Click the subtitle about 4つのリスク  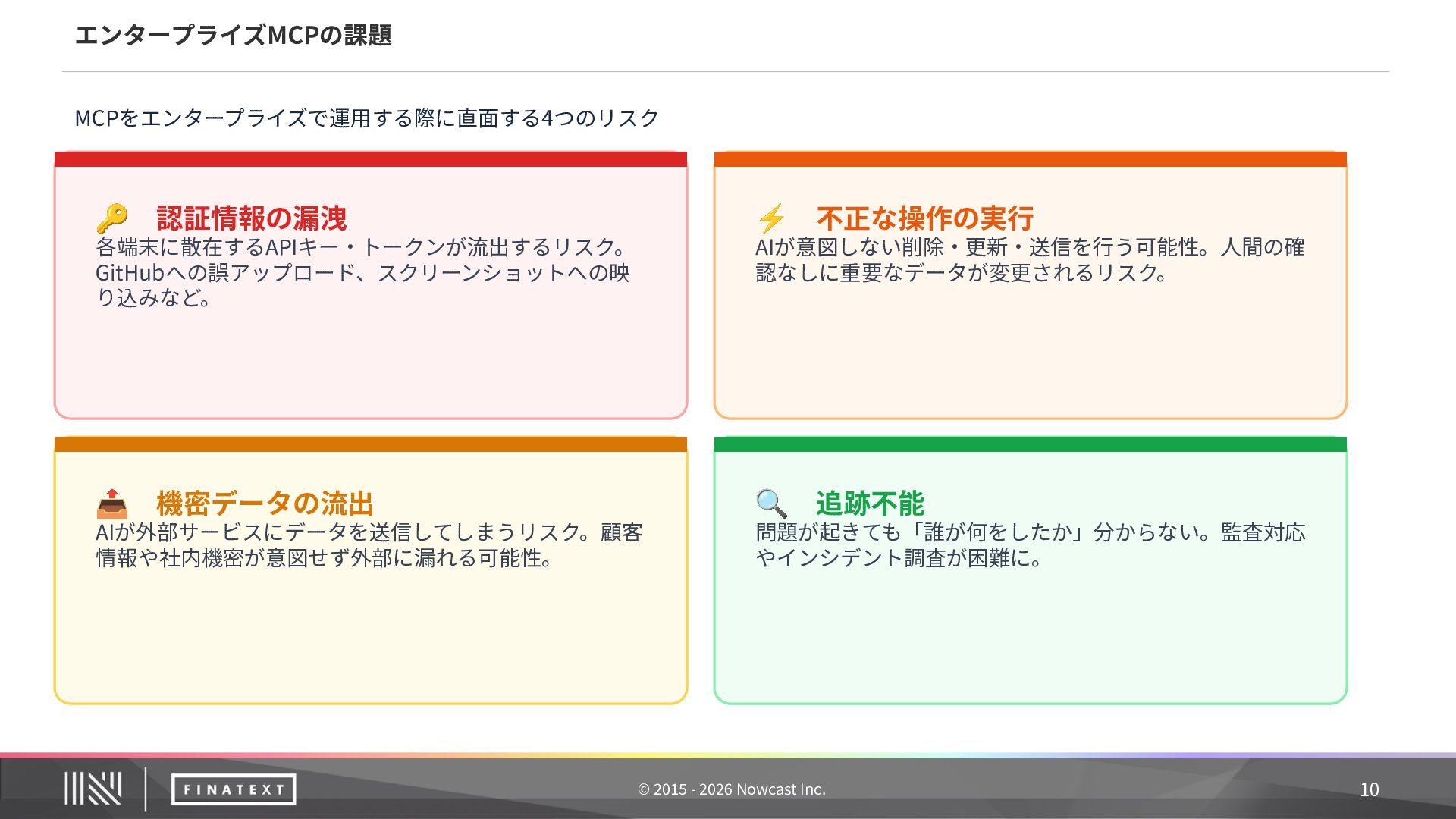[366, 118]
